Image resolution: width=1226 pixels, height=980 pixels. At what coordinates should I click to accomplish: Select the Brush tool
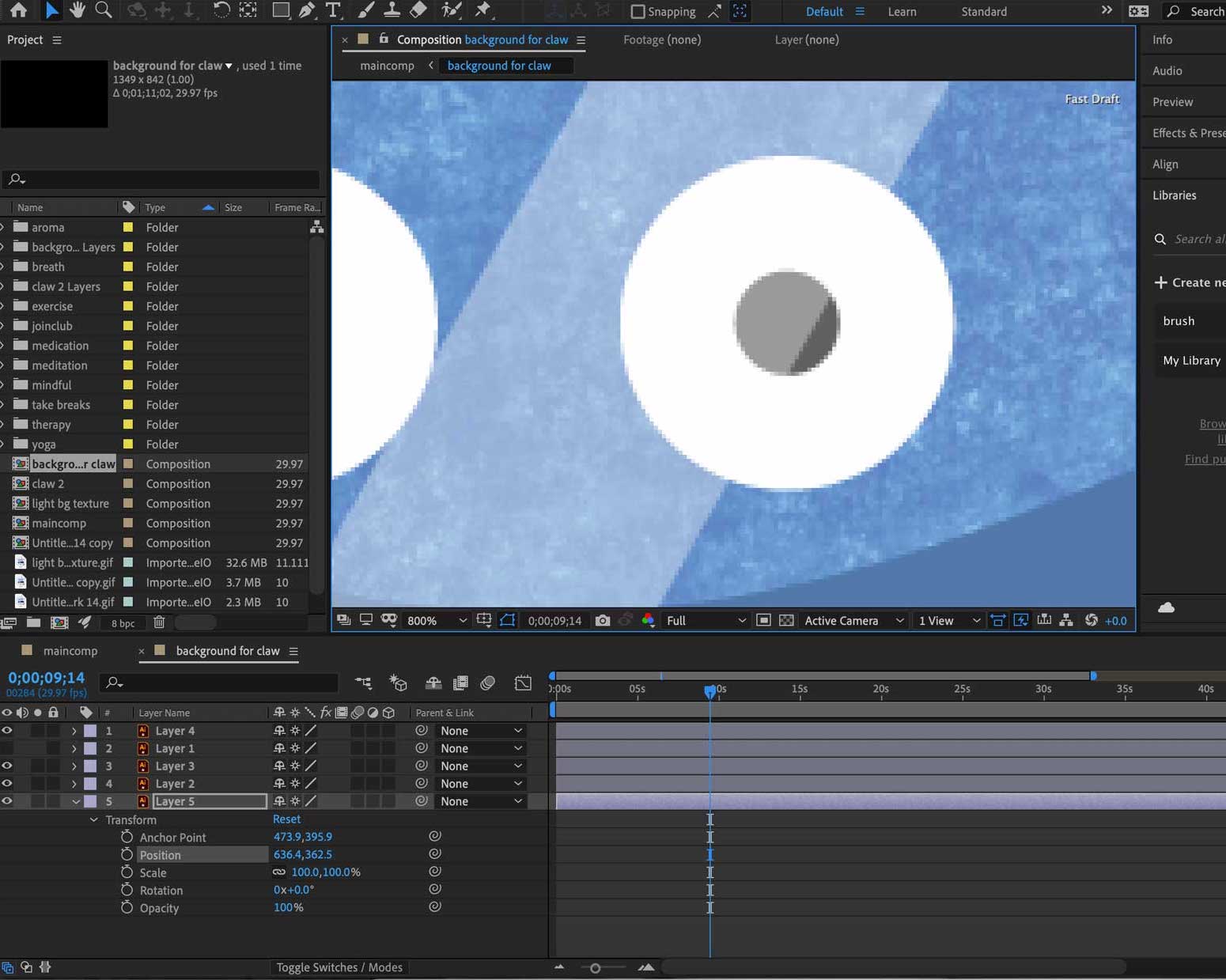pyautogui.click(x=365, y=10)
